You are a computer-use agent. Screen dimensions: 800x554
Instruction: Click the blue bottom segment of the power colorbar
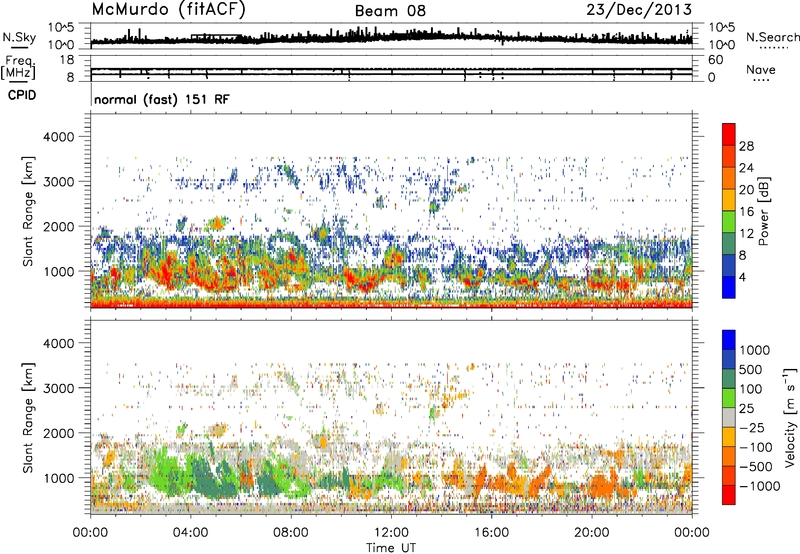[x=729, y=288]
